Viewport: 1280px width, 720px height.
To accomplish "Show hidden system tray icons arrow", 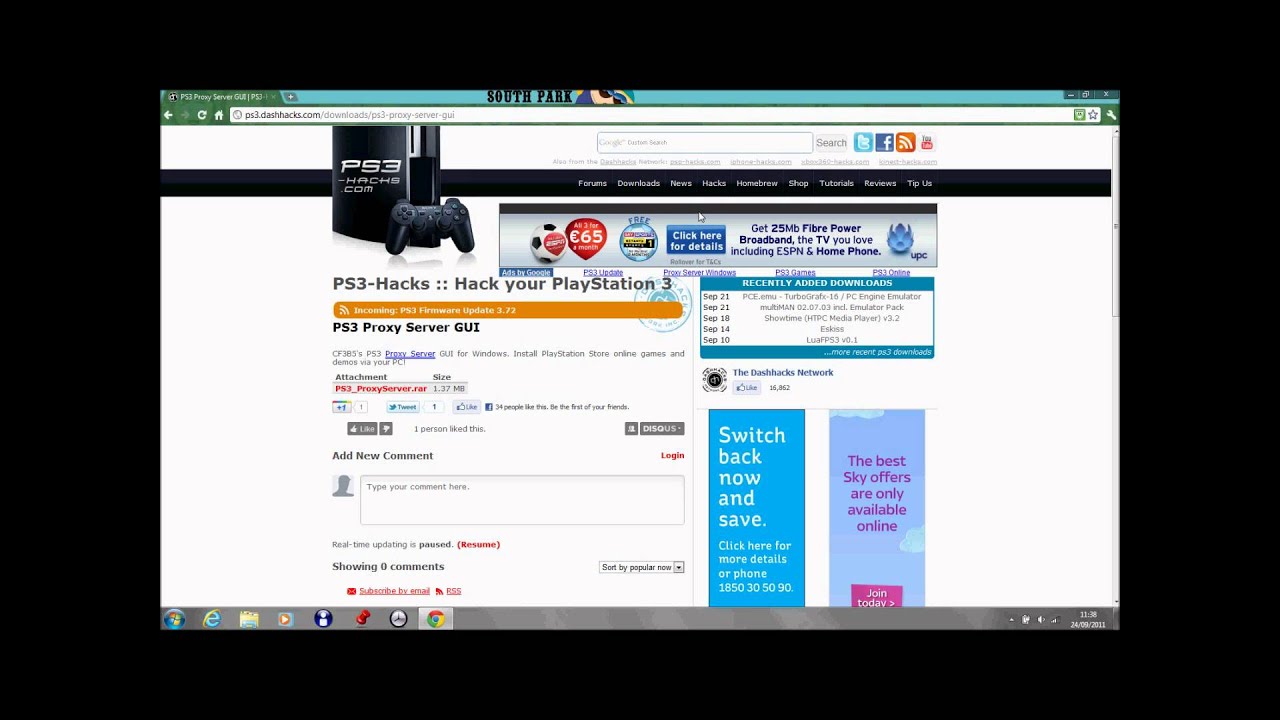I will 1011,620.
